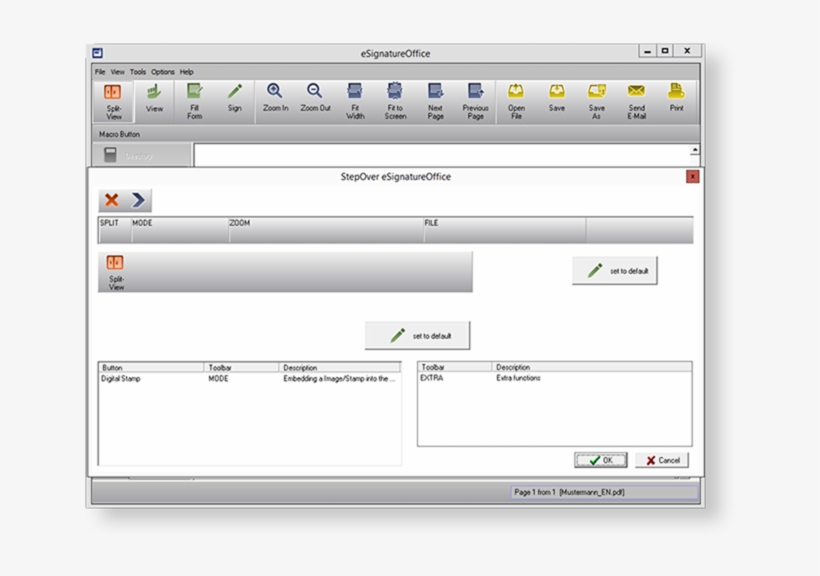
Task: Select the FILE toolbar segment
Action: tap(505, 230)
